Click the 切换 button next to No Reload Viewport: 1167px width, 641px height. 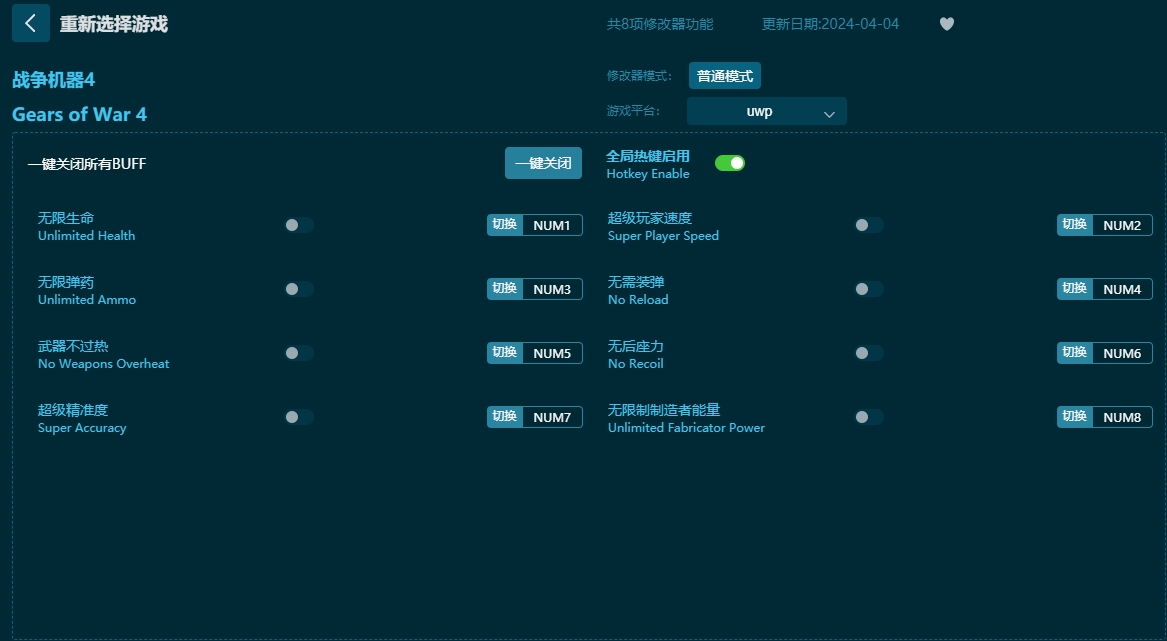1074,289
